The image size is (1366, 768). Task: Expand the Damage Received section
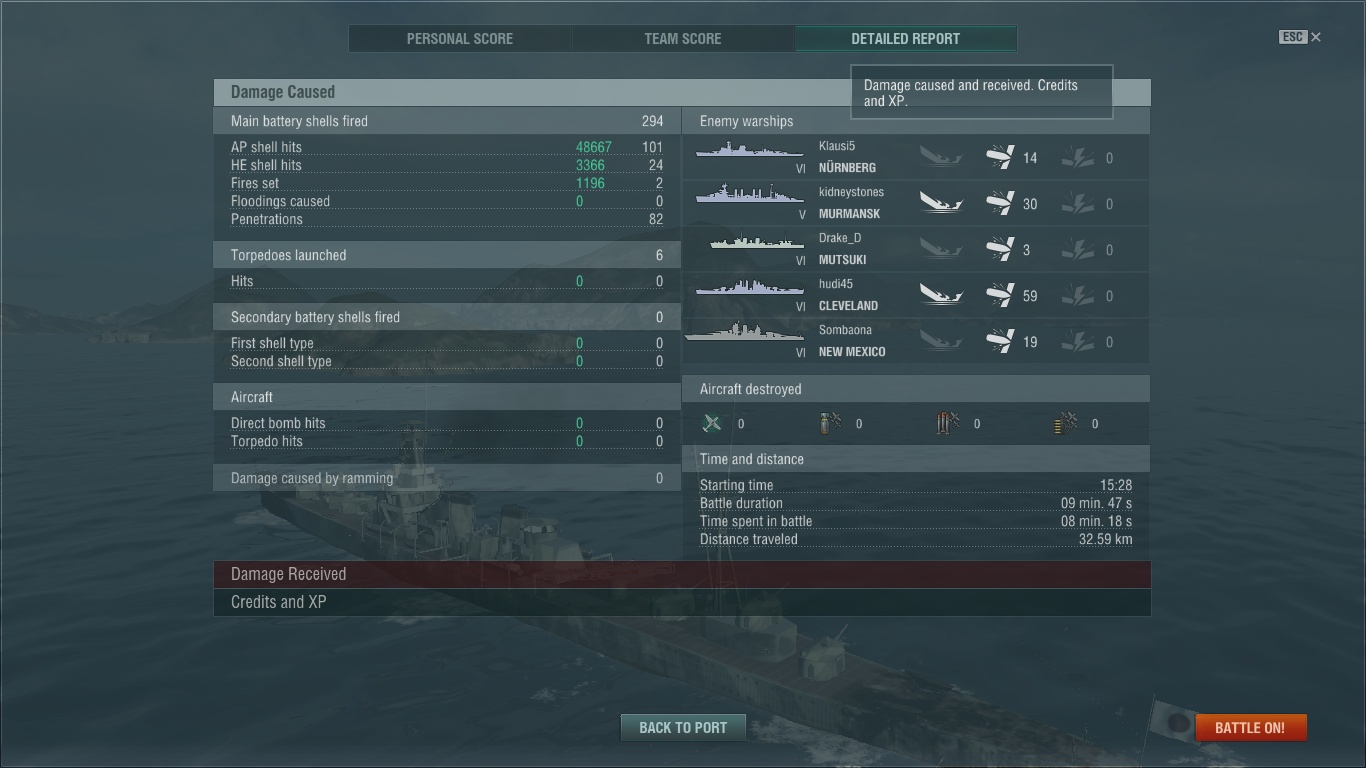[682, 574]
